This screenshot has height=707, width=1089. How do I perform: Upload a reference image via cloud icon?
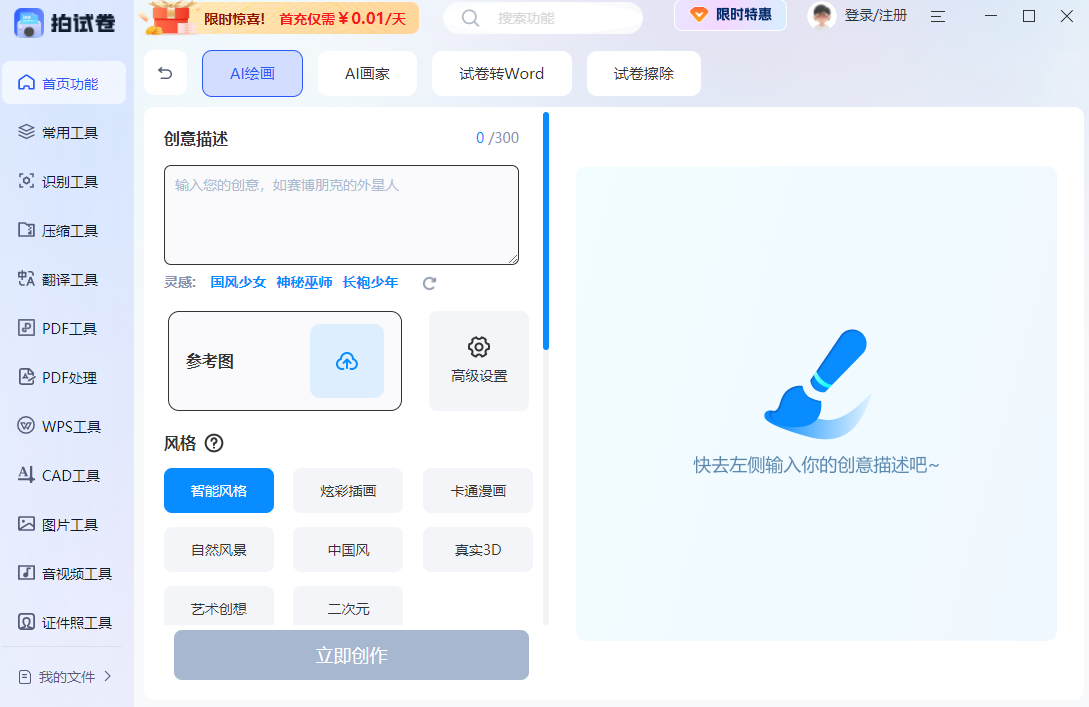pyautogui.click(x=347, y=361)
